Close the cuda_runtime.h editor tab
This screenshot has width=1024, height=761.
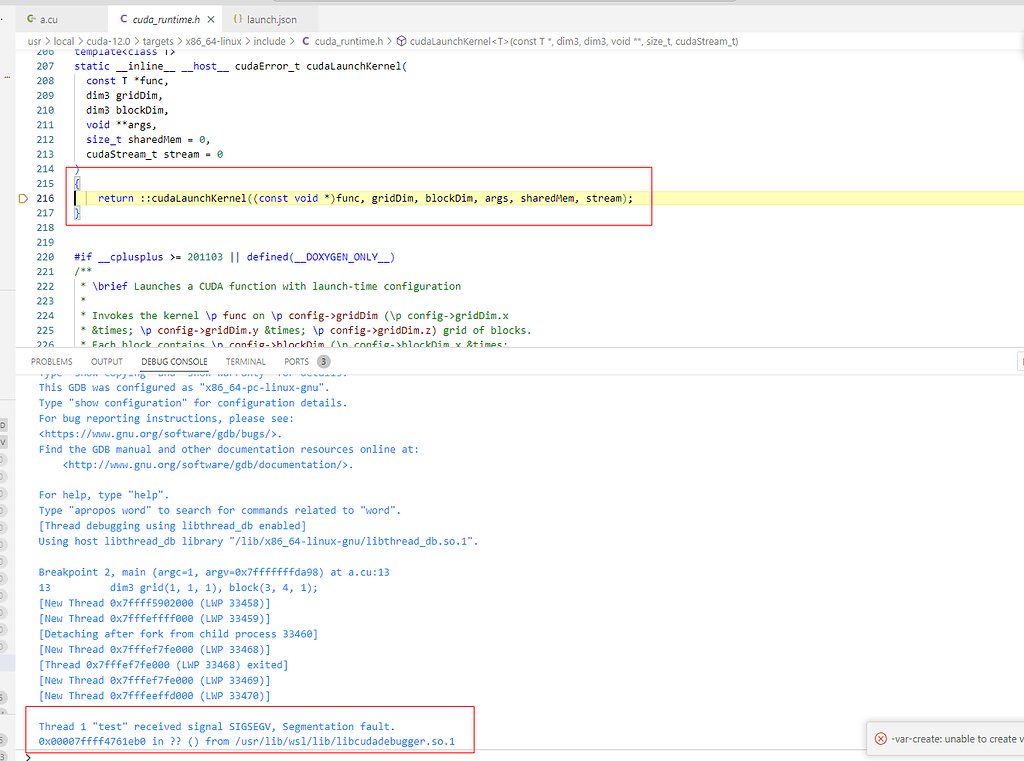click(210, 20)
